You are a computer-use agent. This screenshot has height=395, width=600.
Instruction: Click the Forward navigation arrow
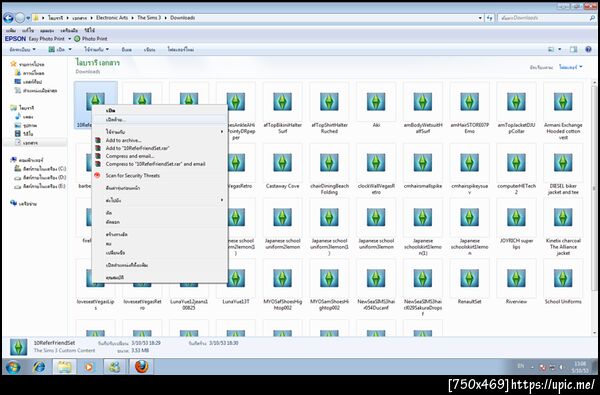pyautogui.click(x=20, y=18)
